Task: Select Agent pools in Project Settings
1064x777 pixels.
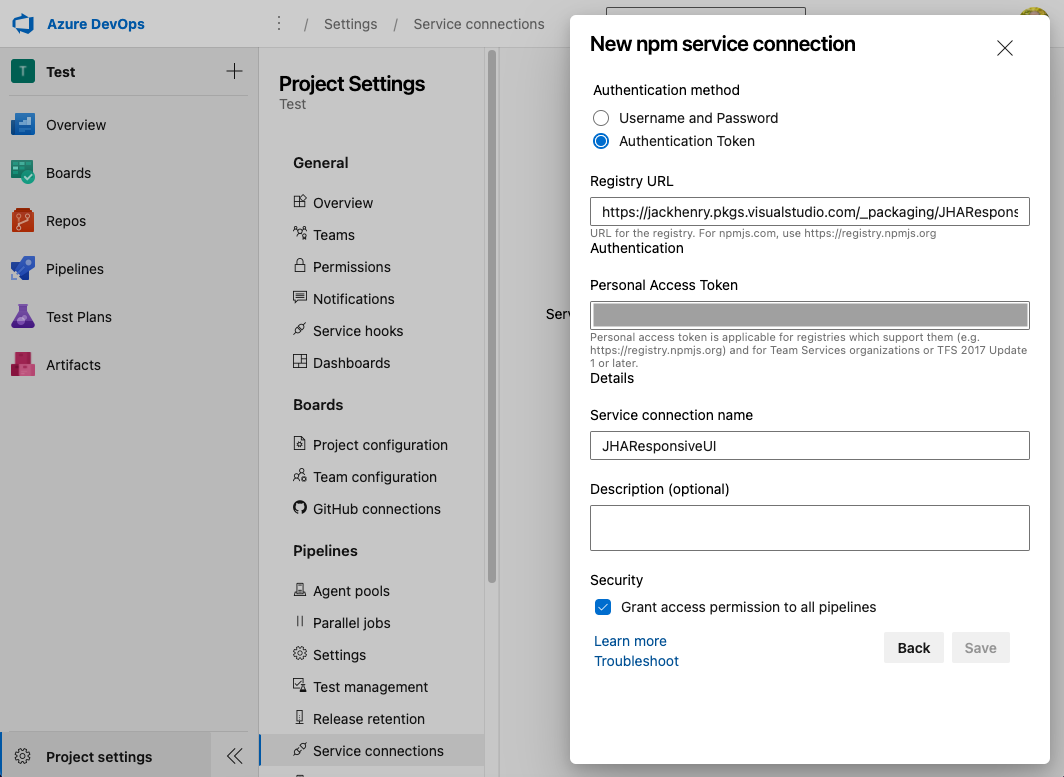Action: tap(351, 591)
